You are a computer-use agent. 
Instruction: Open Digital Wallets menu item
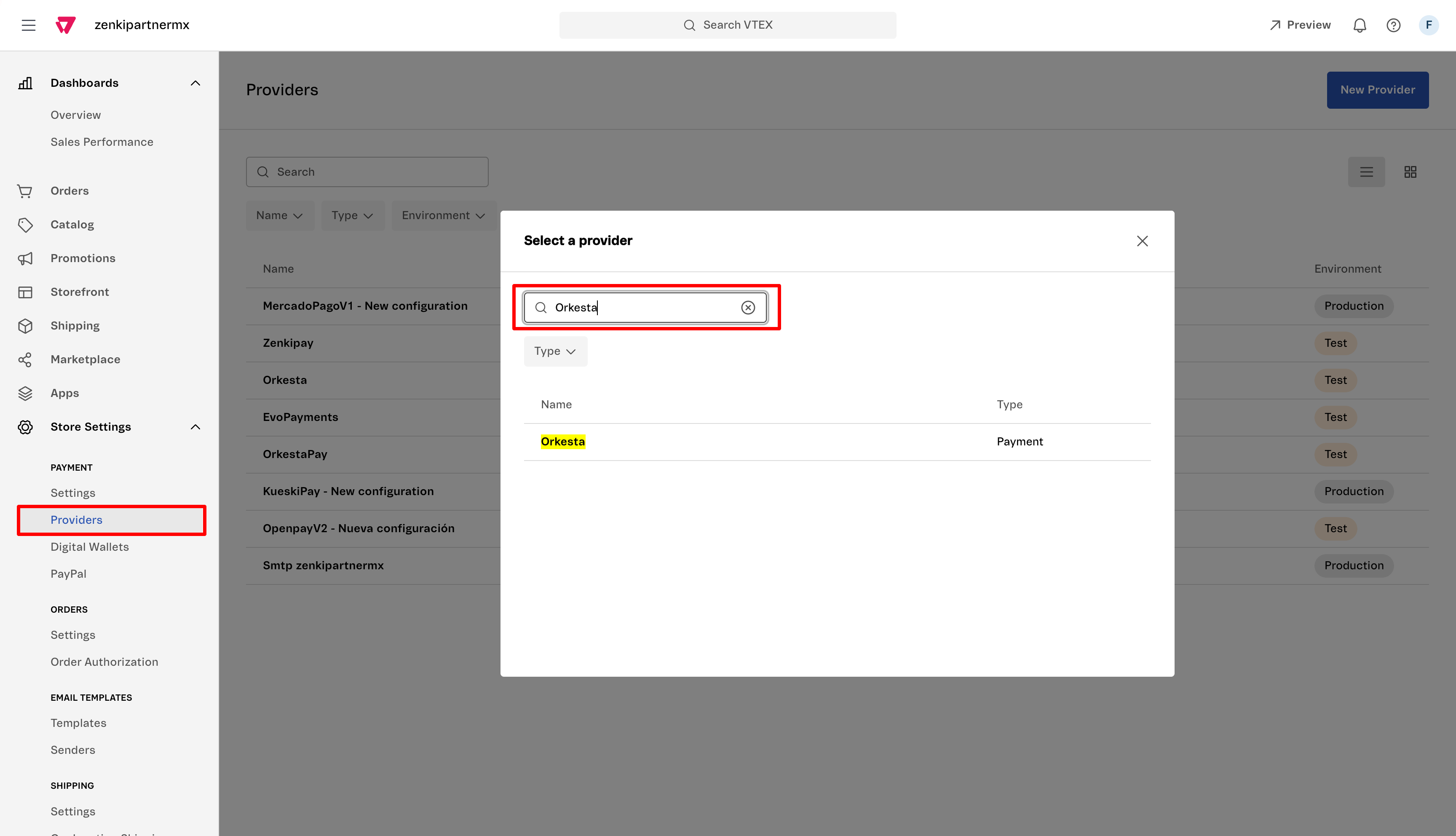pos(90,547)
